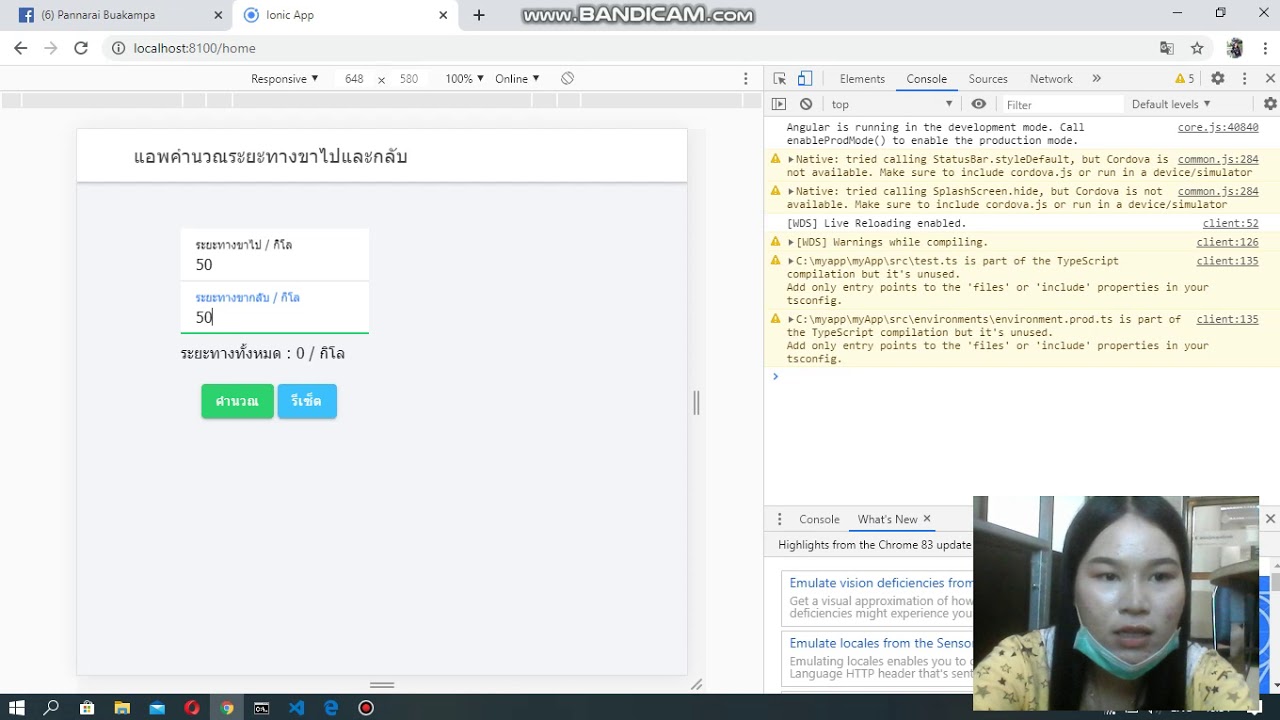Open the Responsive device dropdown
Viewport: 1280px width, 720px height.
coord(285,79)
